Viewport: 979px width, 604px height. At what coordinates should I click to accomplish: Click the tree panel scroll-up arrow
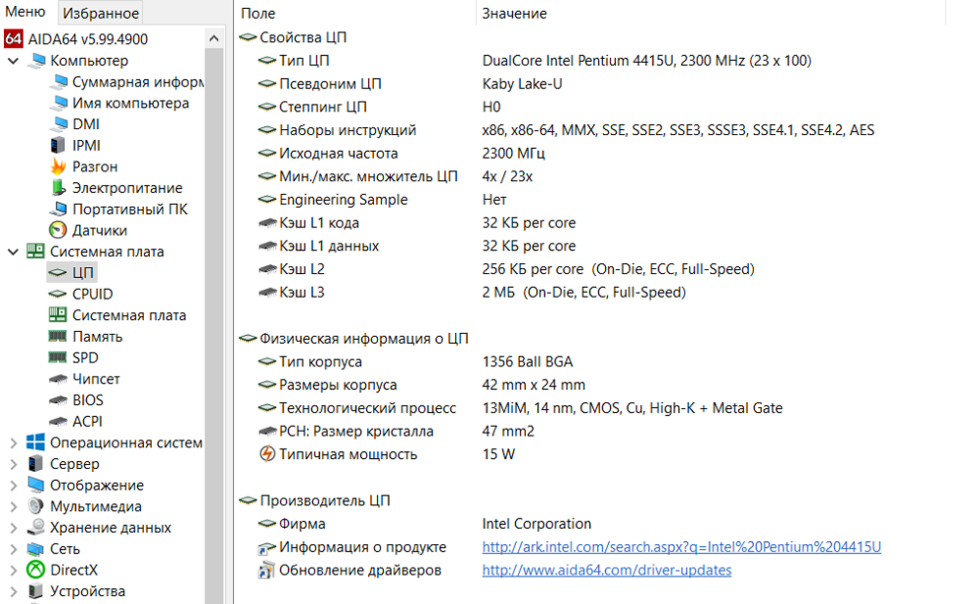coord(215,38)
